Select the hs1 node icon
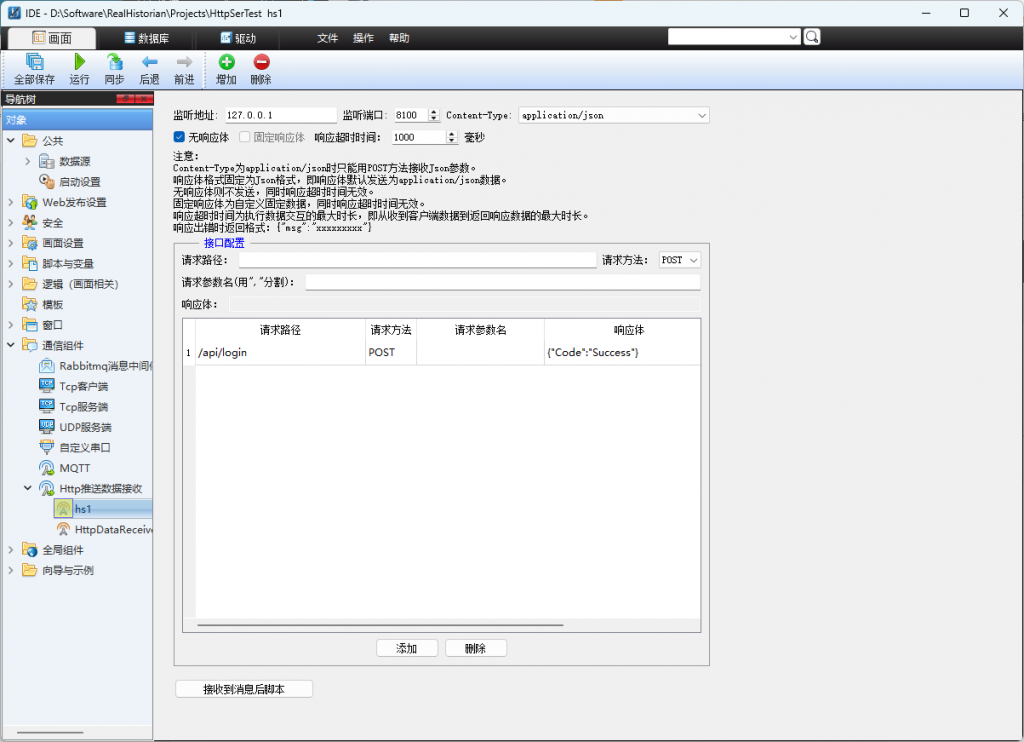Image resolution: width=1024 pixels, height=742 pixels. [x=63, y=509]
